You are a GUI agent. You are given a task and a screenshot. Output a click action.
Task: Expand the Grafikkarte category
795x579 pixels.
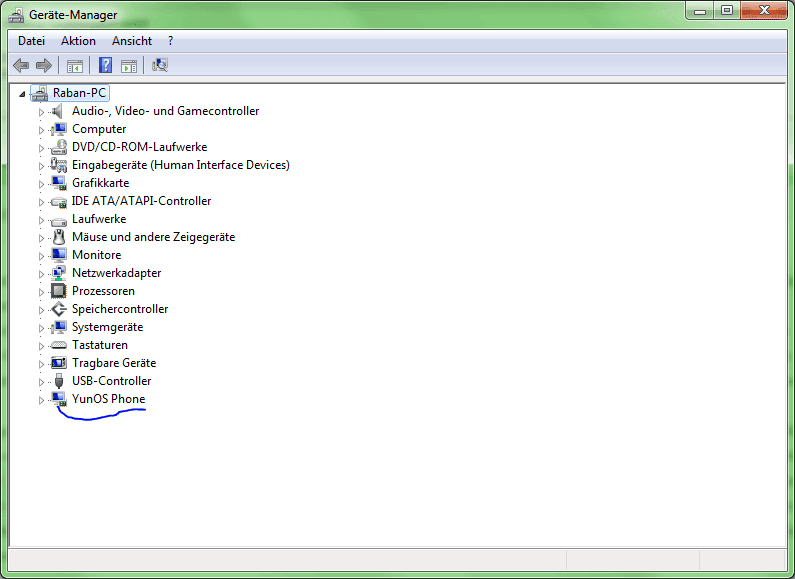tap(42, 184)
